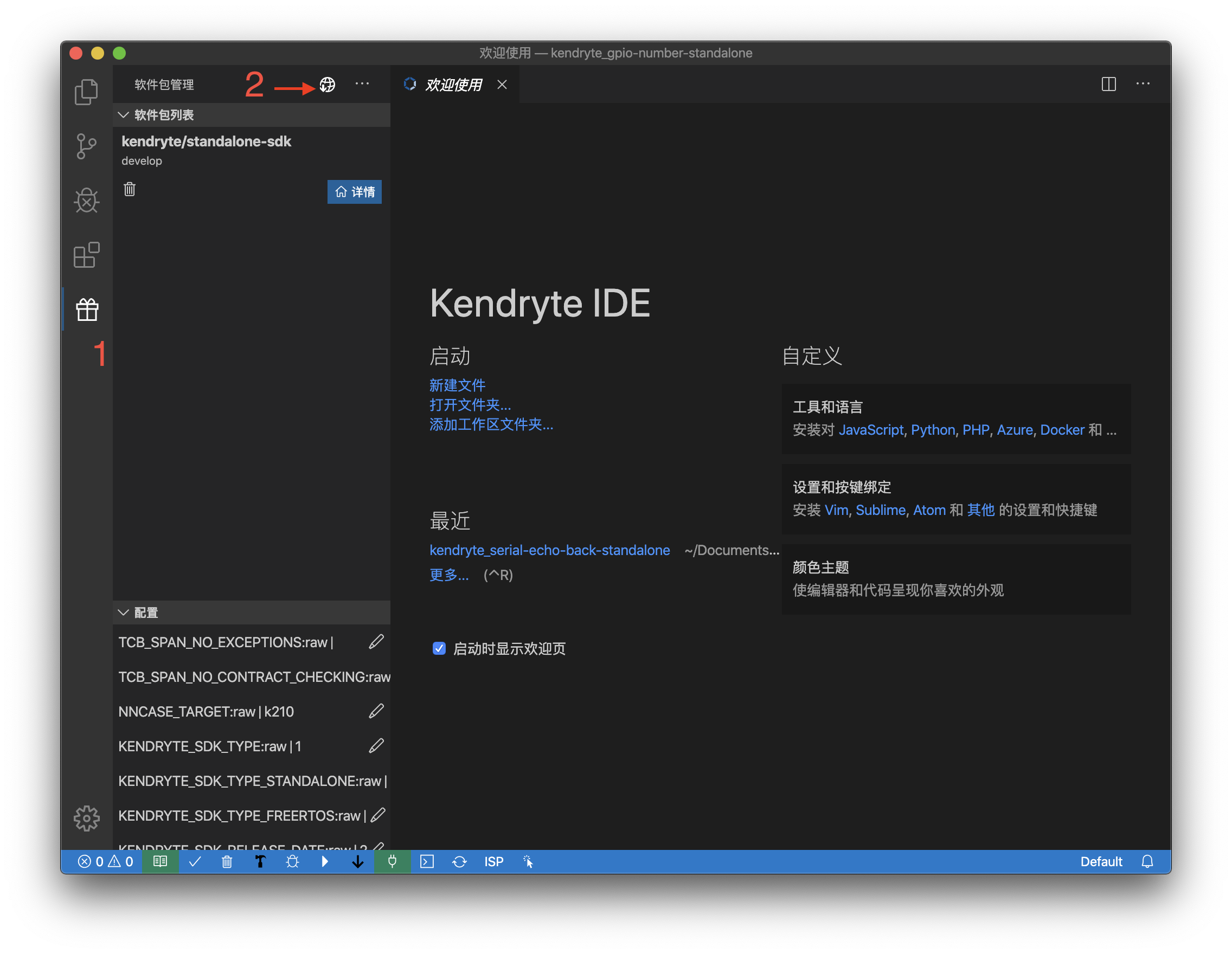The width and height of the screenshot is (1232, 954).
Task: Open the Debug bug icon in activity bar
Action: click(x=86, y=200)
